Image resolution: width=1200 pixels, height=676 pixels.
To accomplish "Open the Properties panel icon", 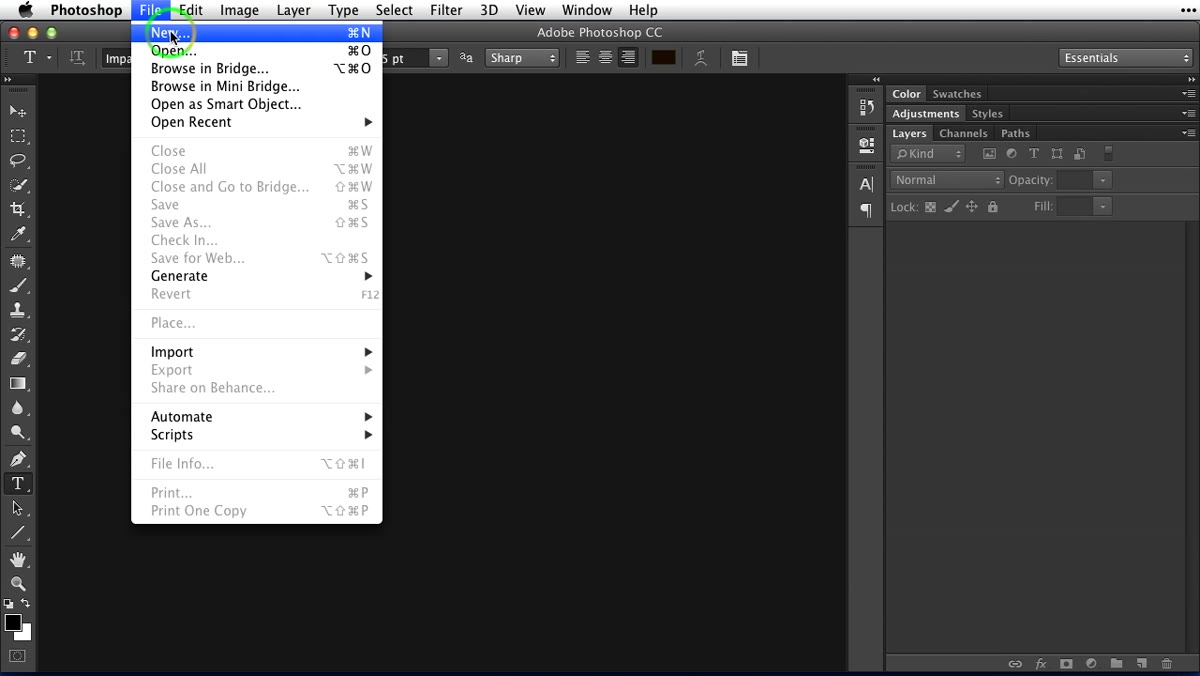I will pyautogui.click(x=866, y=145).
